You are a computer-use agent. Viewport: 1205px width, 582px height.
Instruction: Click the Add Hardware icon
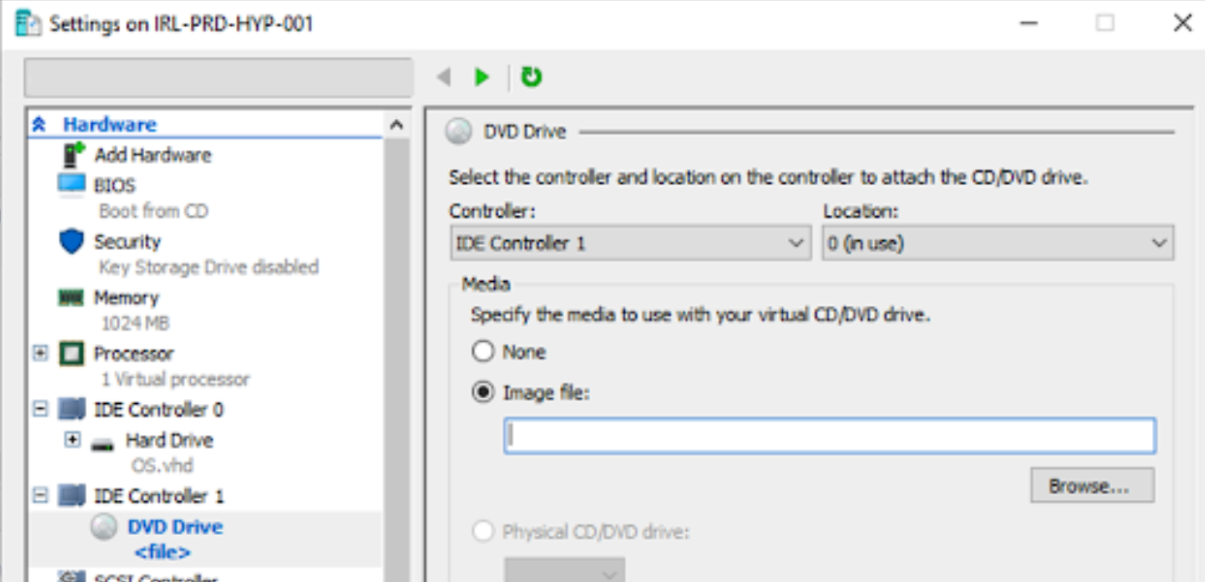[73, 155]
